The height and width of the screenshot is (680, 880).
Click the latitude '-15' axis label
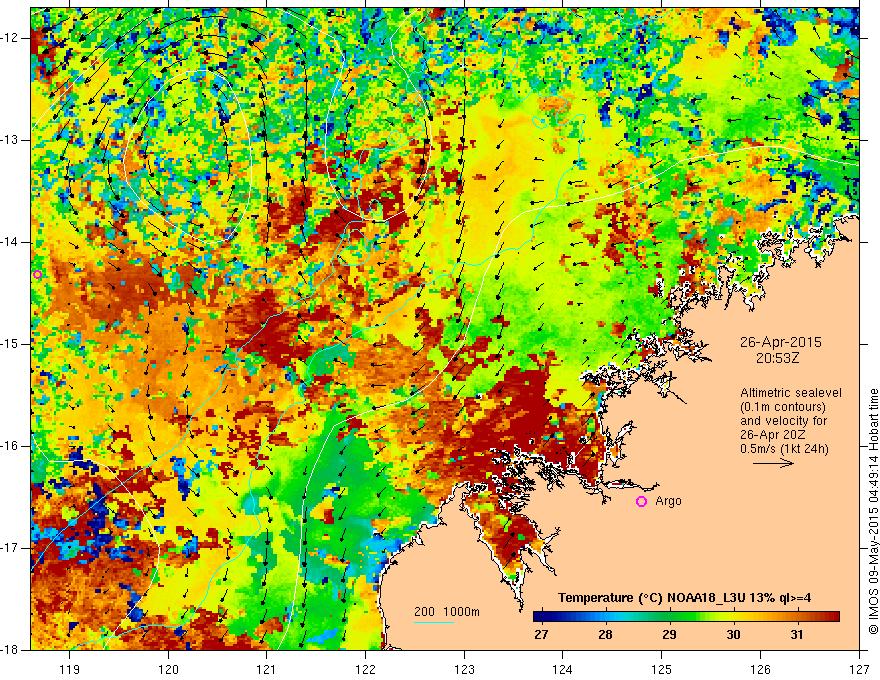coord(10,344)
